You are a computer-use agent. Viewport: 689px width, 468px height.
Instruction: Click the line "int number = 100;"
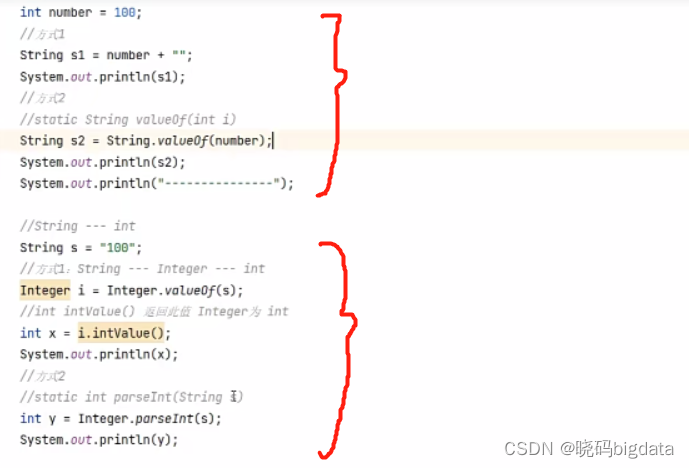(81, 12)
